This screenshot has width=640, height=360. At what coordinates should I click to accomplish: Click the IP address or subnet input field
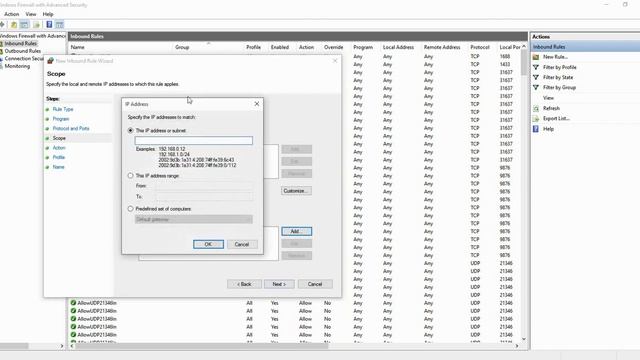point(193,140)
